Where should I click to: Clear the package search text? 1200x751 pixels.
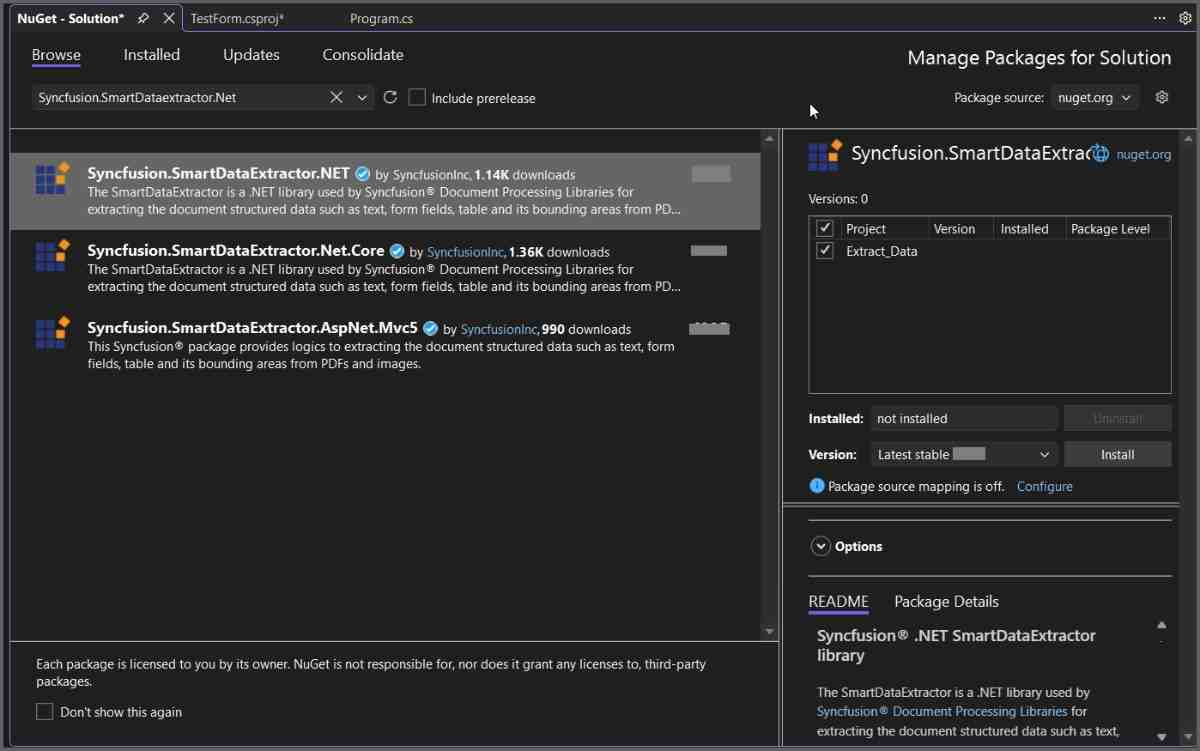(x=336, y=97)
